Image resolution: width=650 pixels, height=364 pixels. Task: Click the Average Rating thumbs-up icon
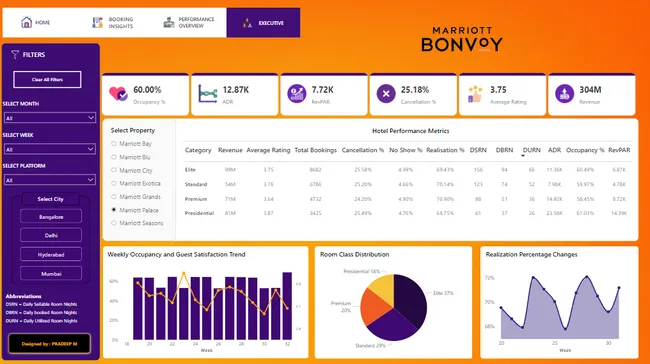pyautogui.click(x=475, y=94)
